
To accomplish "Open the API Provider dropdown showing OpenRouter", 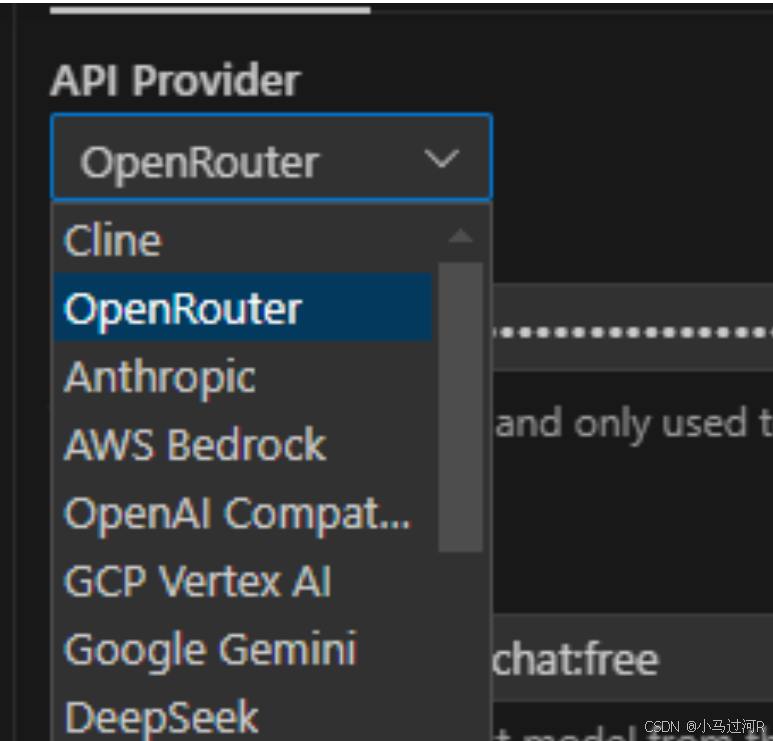I will tap(271, 157).
